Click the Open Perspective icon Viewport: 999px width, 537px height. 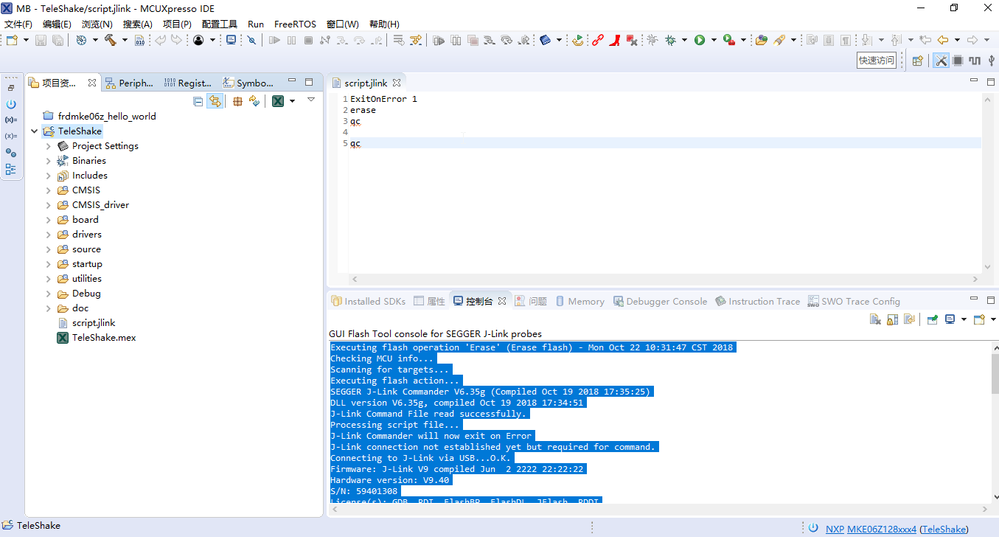click(917, 61)
